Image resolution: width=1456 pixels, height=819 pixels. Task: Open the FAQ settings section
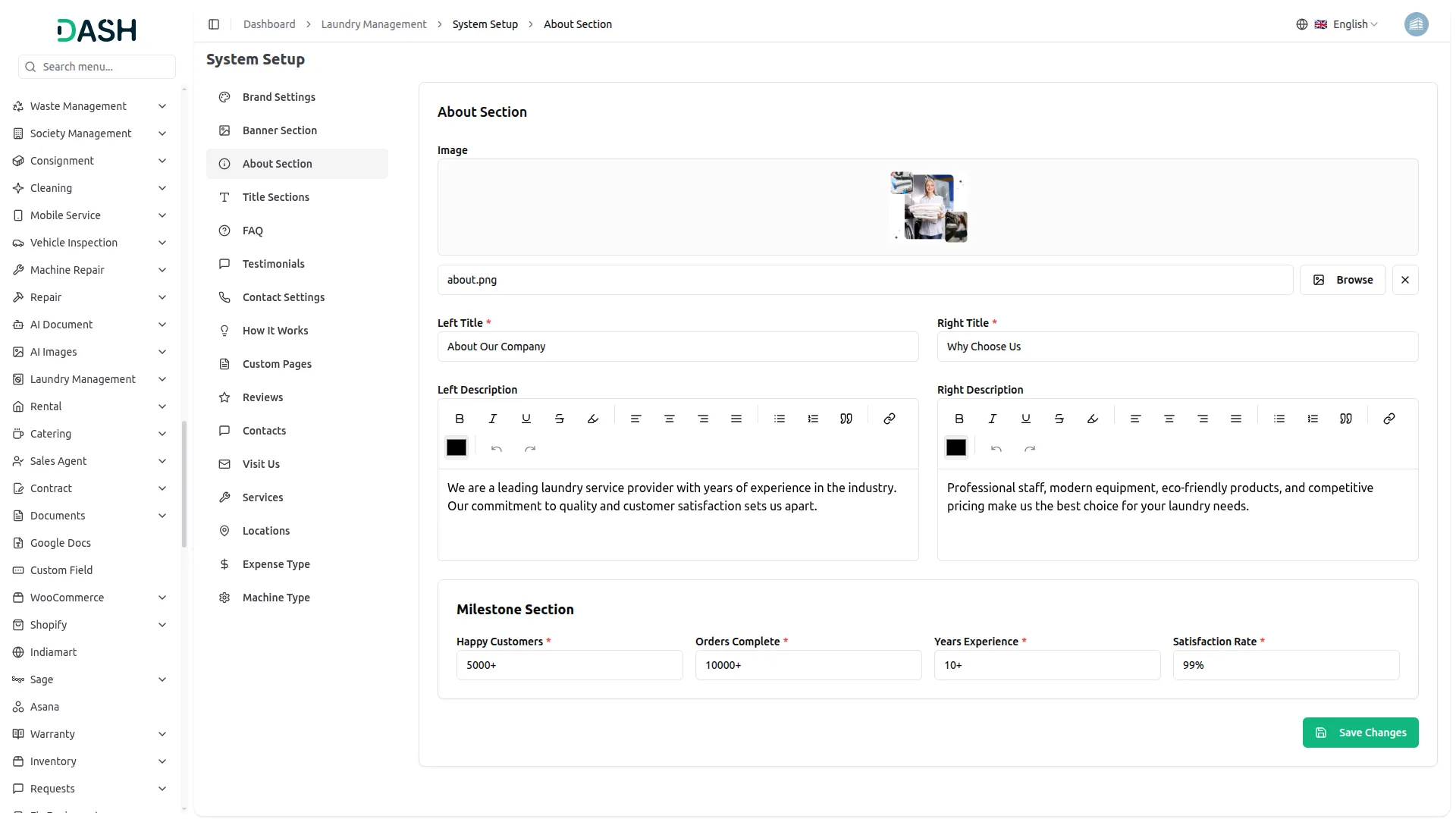[x=252, y=230]
